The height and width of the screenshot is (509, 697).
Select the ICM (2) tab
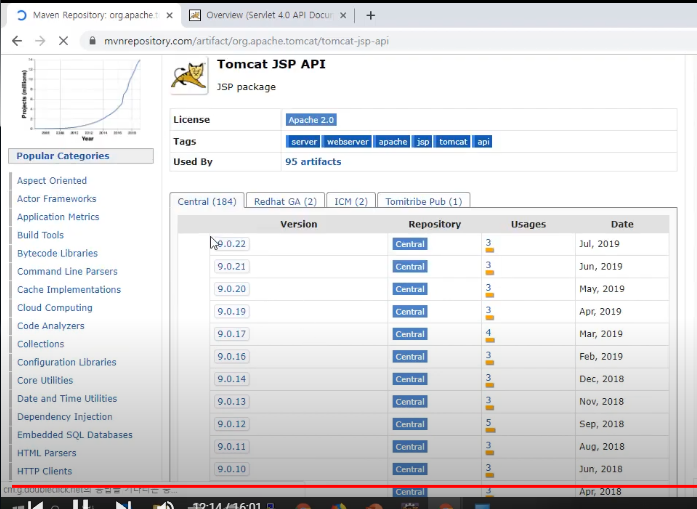click(351, 201)
